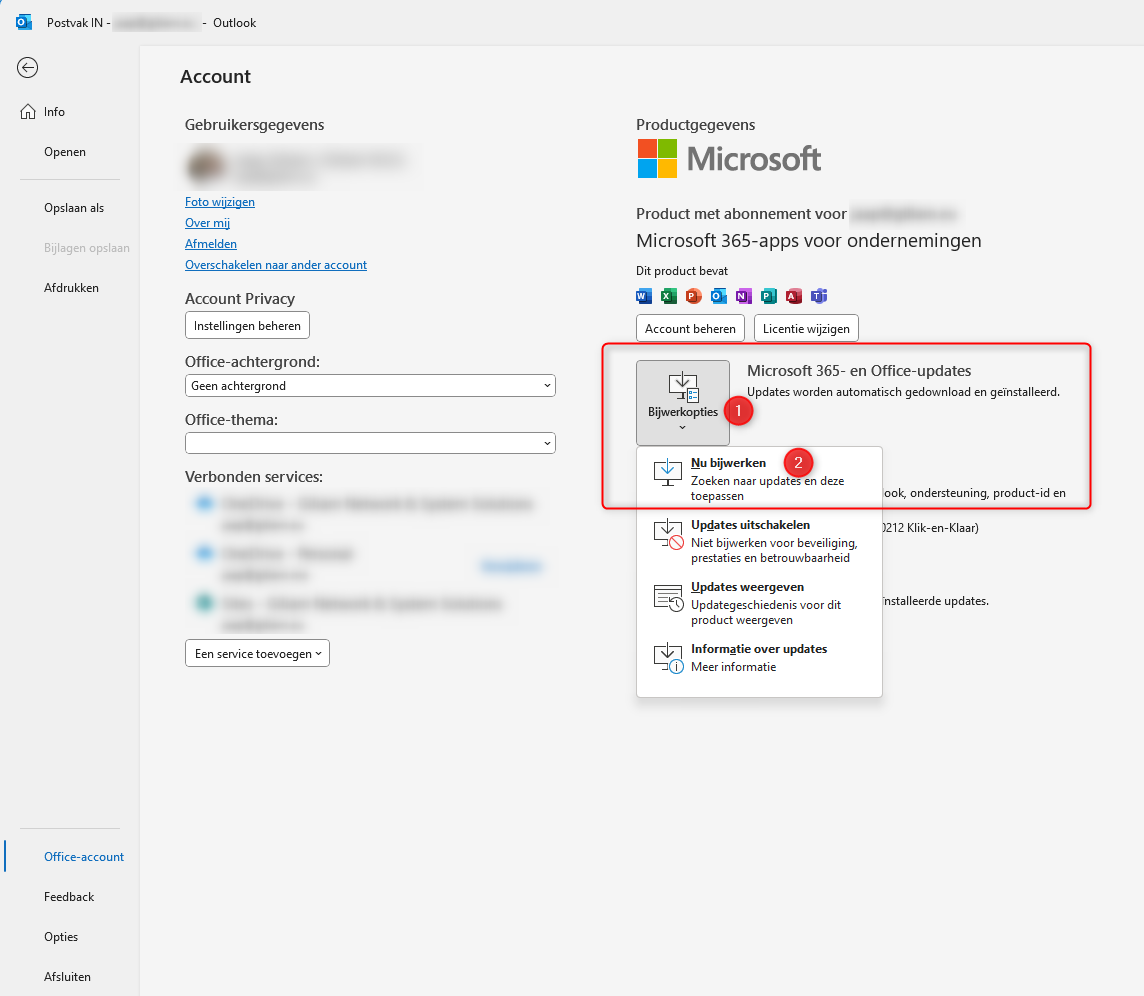Click the Afmelden link
This screenshot has height=996, width=1144.
click(x=211, y=244)
